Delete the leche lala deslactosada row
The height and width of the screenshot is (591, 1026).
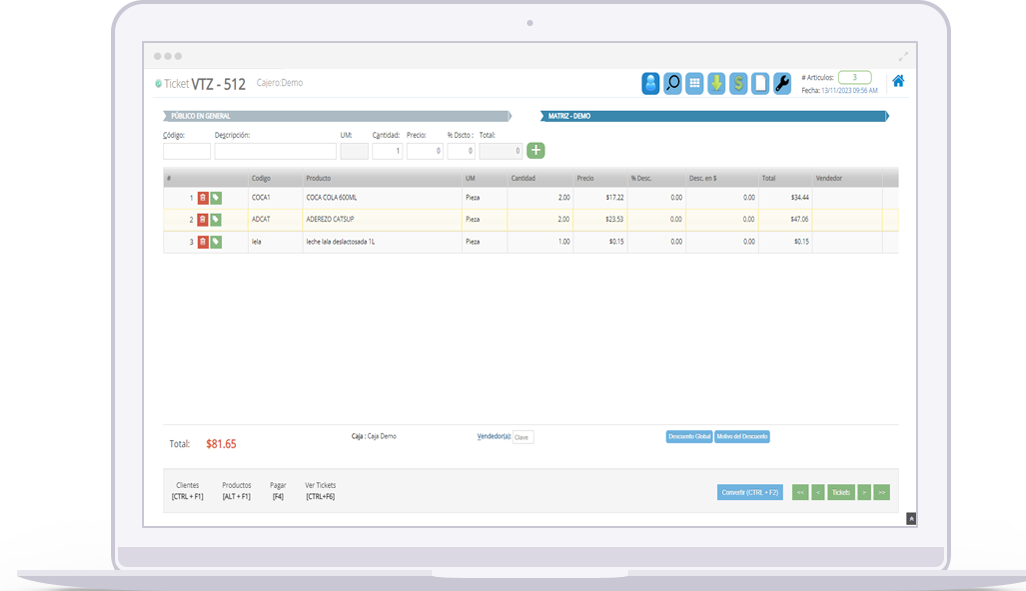(x=203, y=242)
